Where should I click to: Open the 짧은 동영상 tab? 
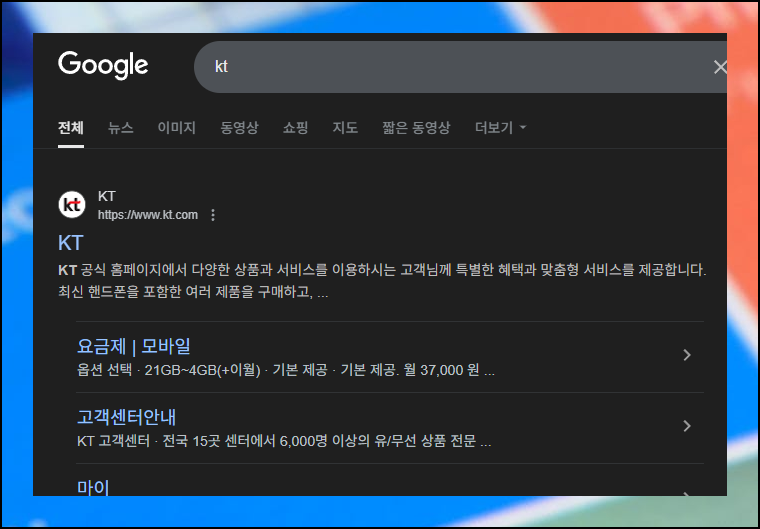tap(416, 128)
